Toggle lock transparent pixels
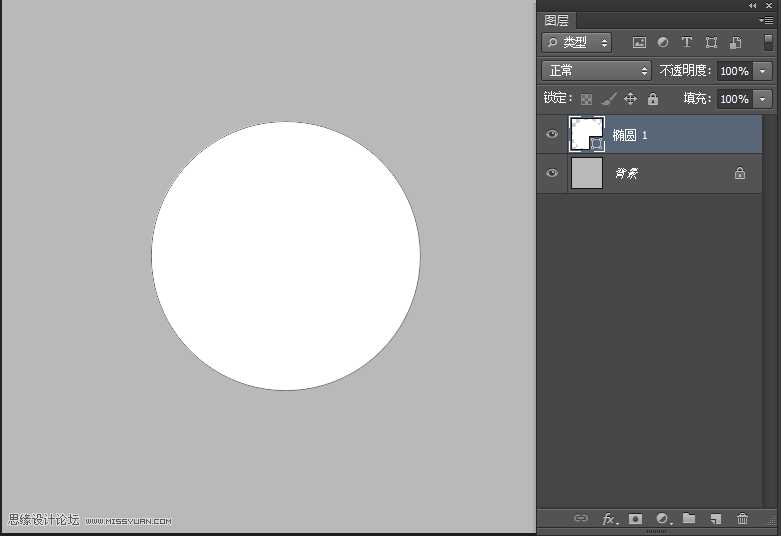781x536 pixels. click(x=586, y=99)
